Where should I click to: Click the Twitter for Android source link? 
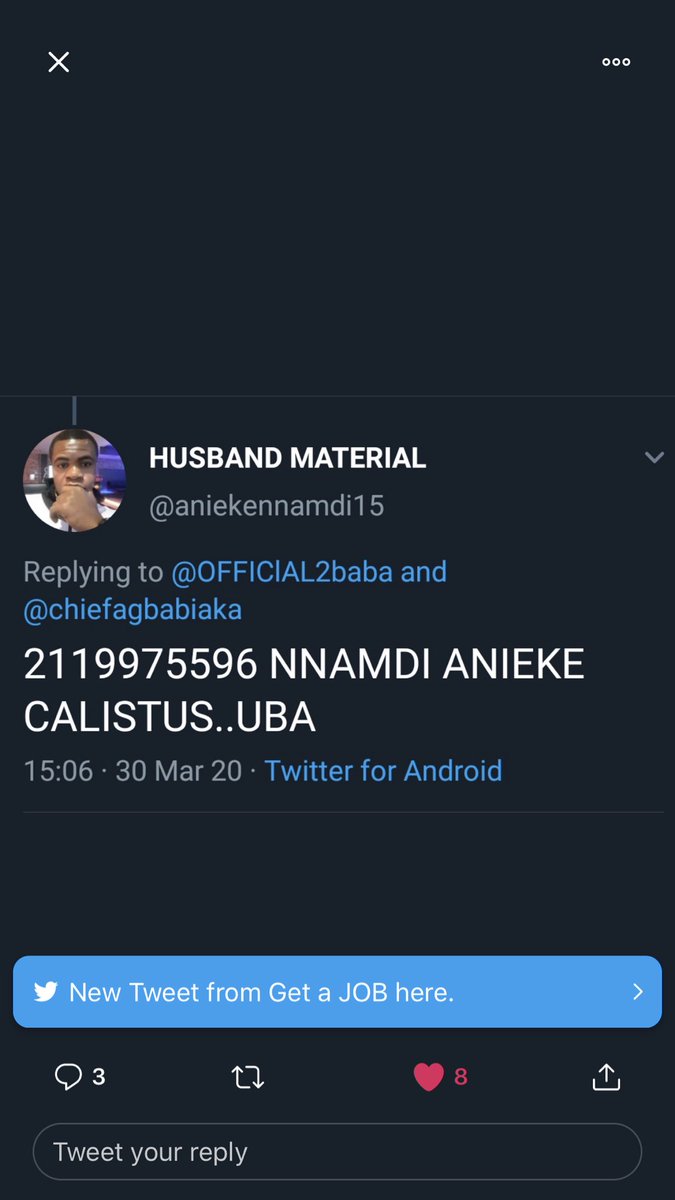pyautogui.click(x=383, y=771)
